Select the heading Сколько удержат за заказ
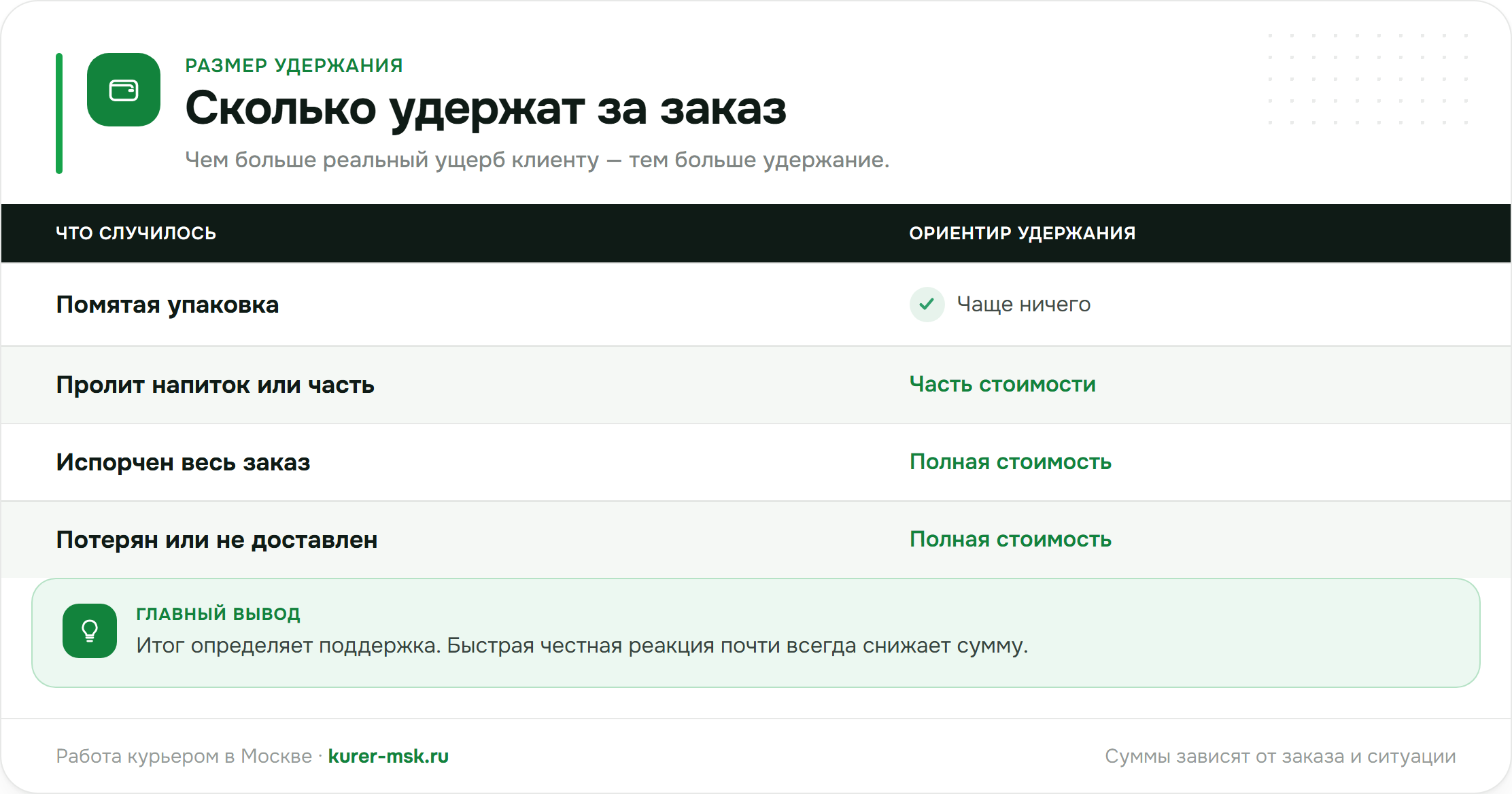This screenshot has width=1512, height=794. click(485, 109)
